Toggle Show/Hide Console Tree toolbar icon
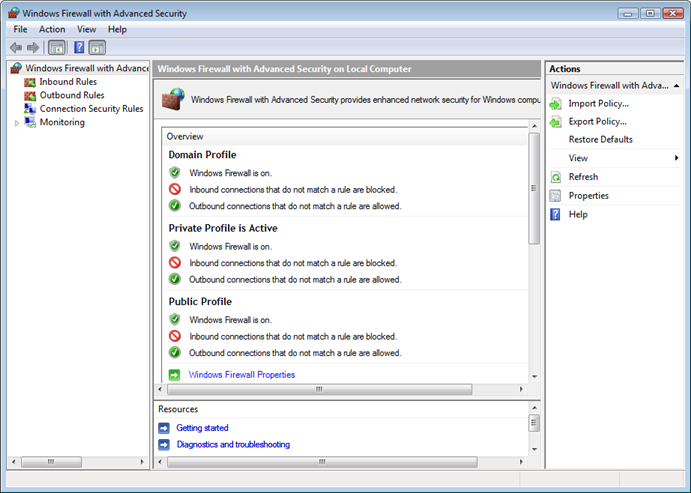The height and width of the screenshot is (493, 691). pos(57,48)
